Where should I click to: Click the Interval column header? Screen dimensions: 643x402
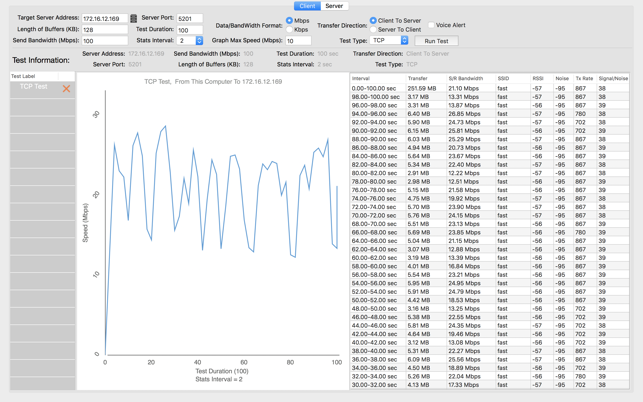point(361,78)
